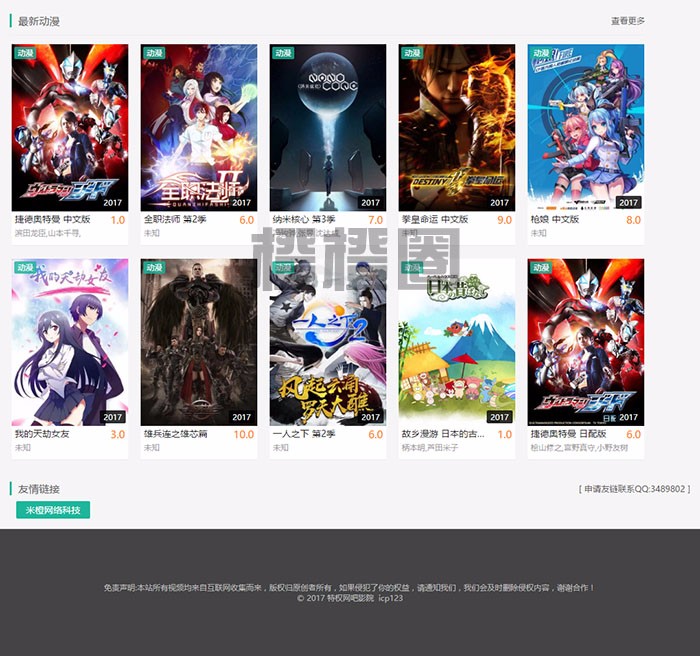The height and width of the screenshot is (656, 700).
Task: Open 雄兵连之雄芯篇 poster thumbnail
Action: (199, 342)
